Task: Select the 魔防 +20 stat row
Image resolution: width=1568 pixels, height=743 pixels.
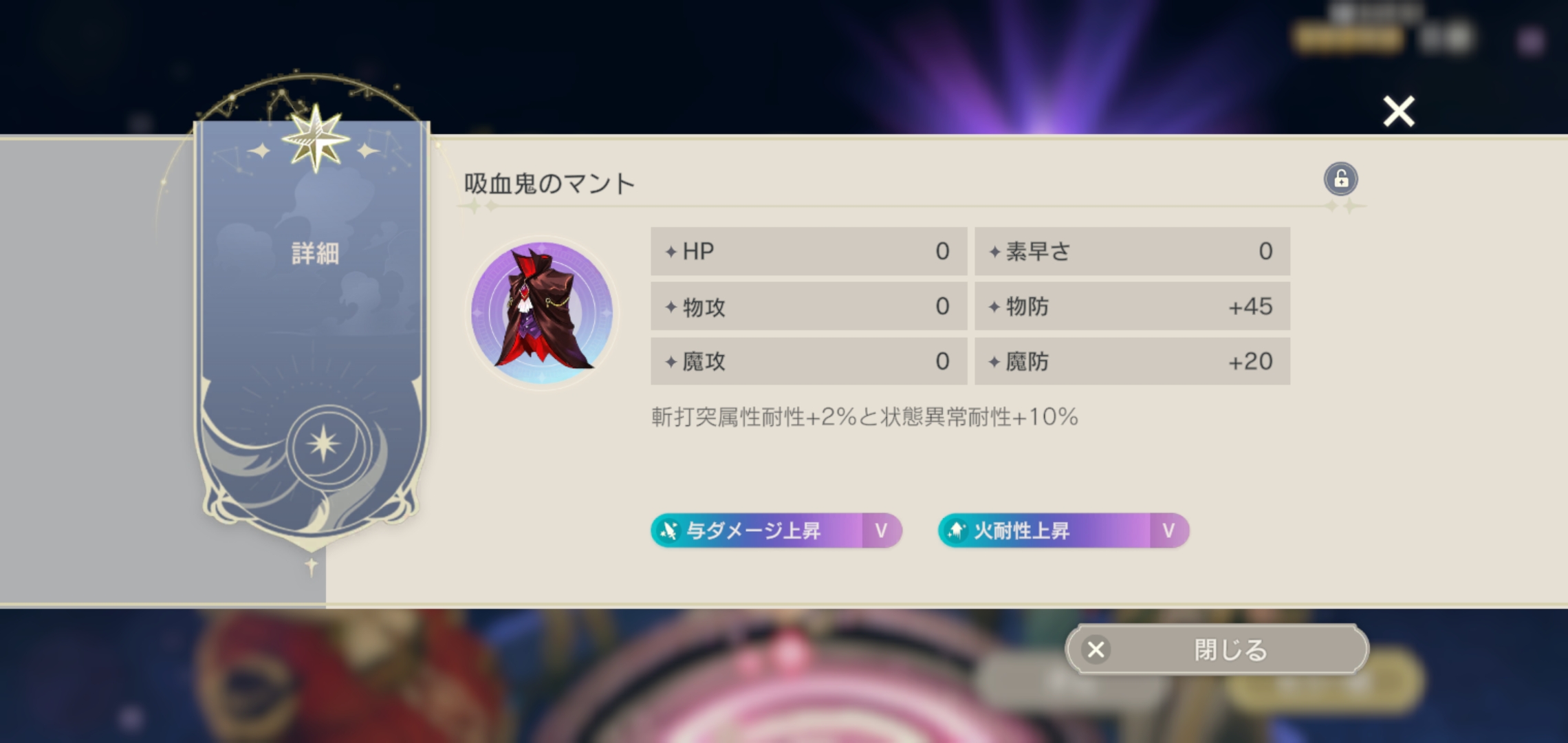Action: click(1132, 361)
